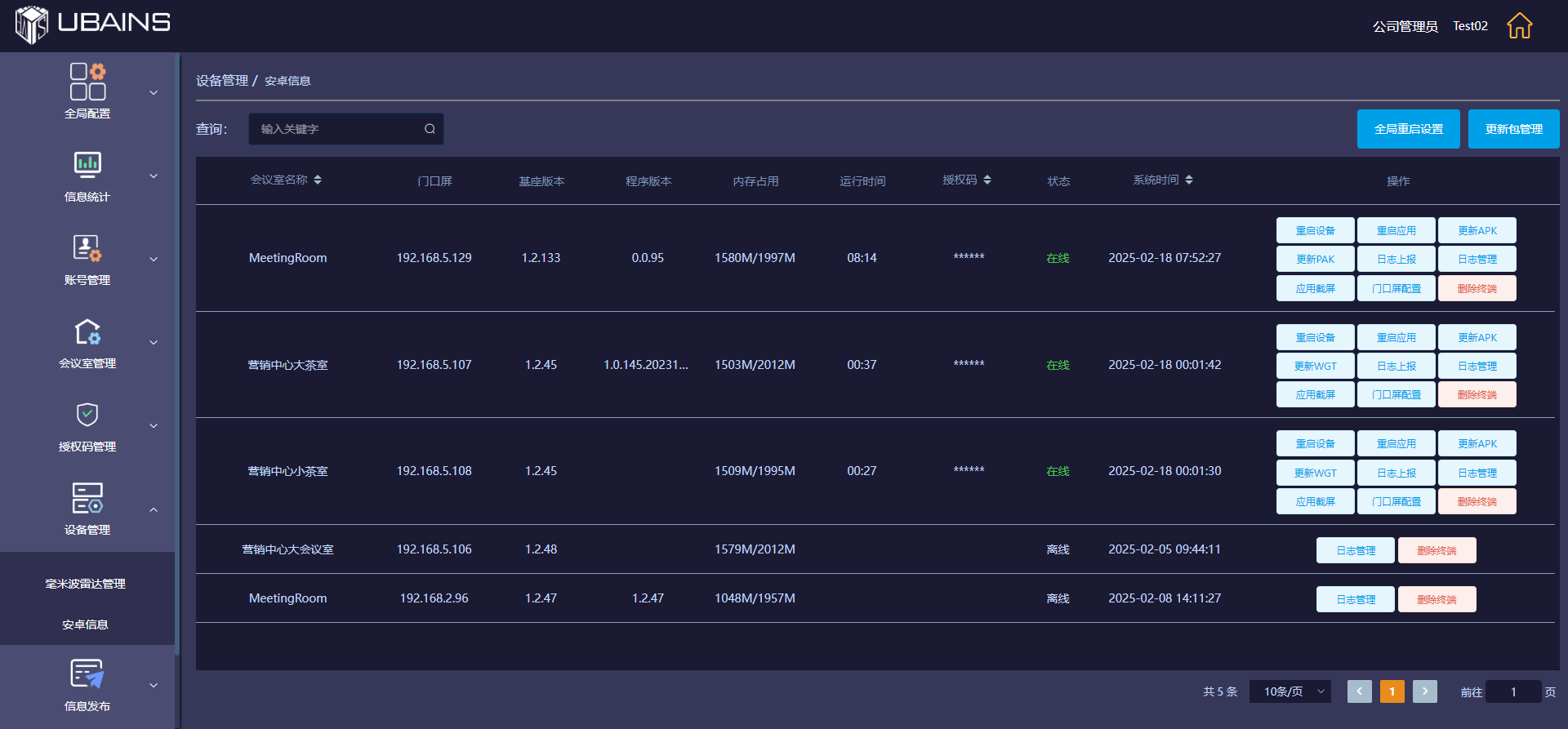Click 应用截屏 for 营销中心大茶室 row
The width and height of the screenshot is (1568, 729).
tap(1316, 394)
